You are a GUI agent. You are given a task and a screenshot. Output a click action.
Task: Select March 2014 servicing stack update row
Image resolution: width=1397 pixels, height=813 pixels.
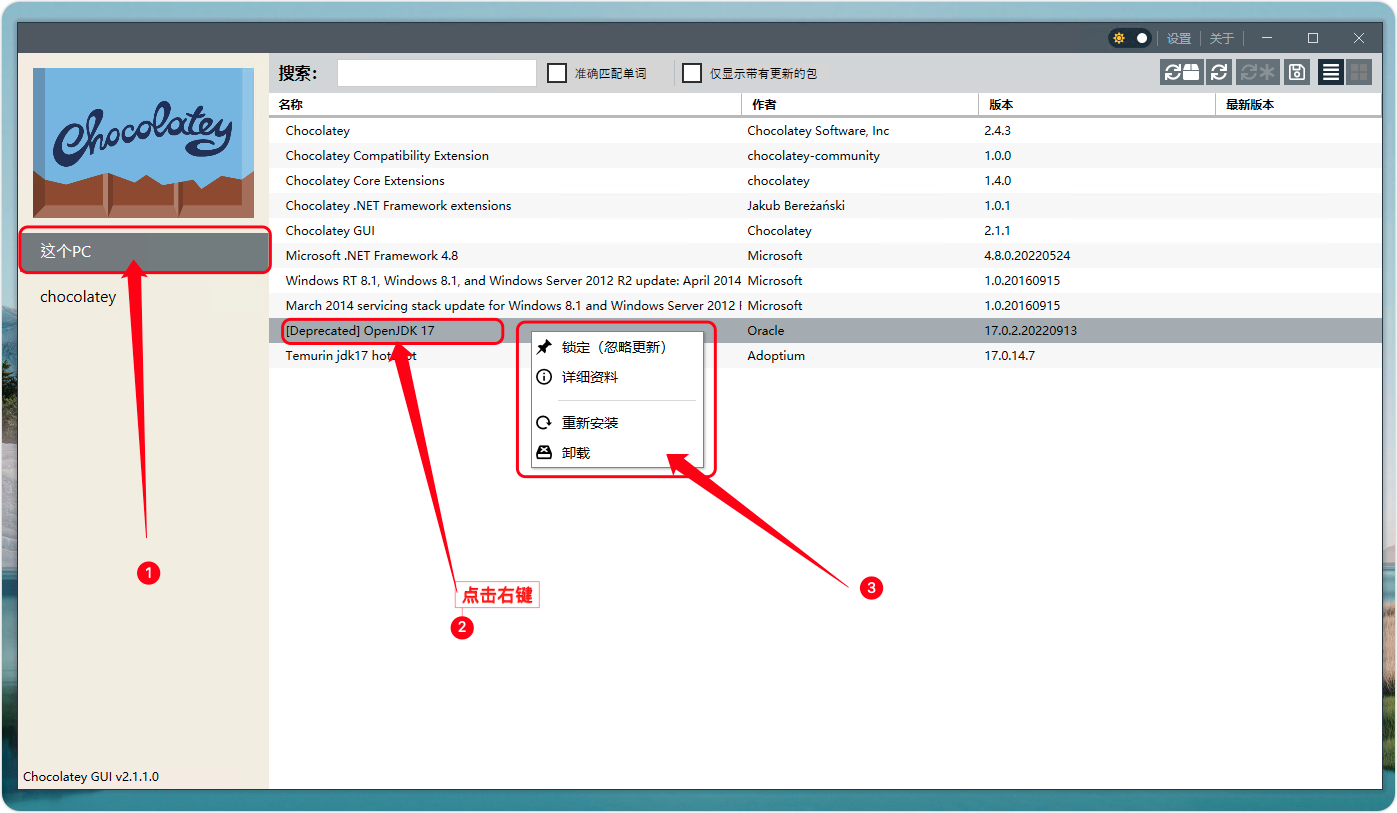[825, 305]
